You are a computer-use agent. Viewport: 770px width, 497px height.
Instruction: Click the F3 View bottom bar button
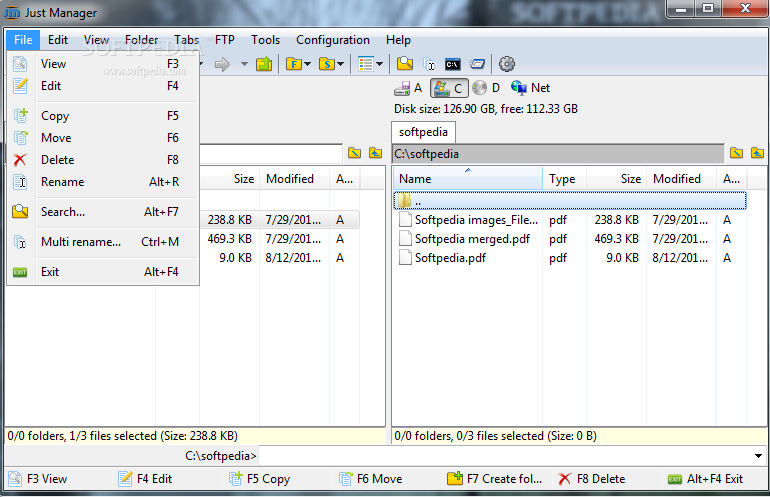tap(38, 479)
